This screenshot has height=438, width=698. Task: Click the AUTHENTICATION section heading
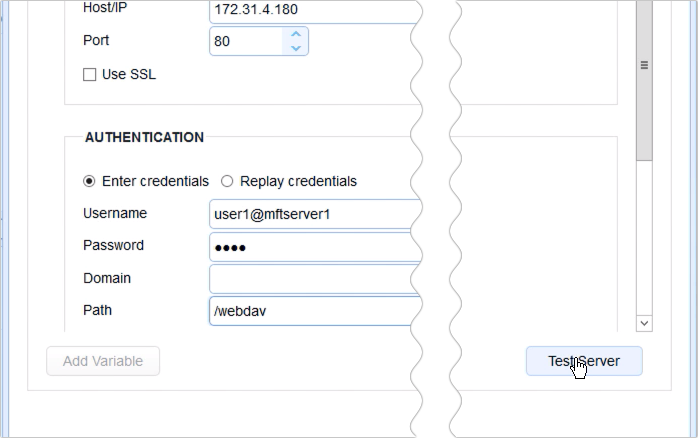coord(144,137)
